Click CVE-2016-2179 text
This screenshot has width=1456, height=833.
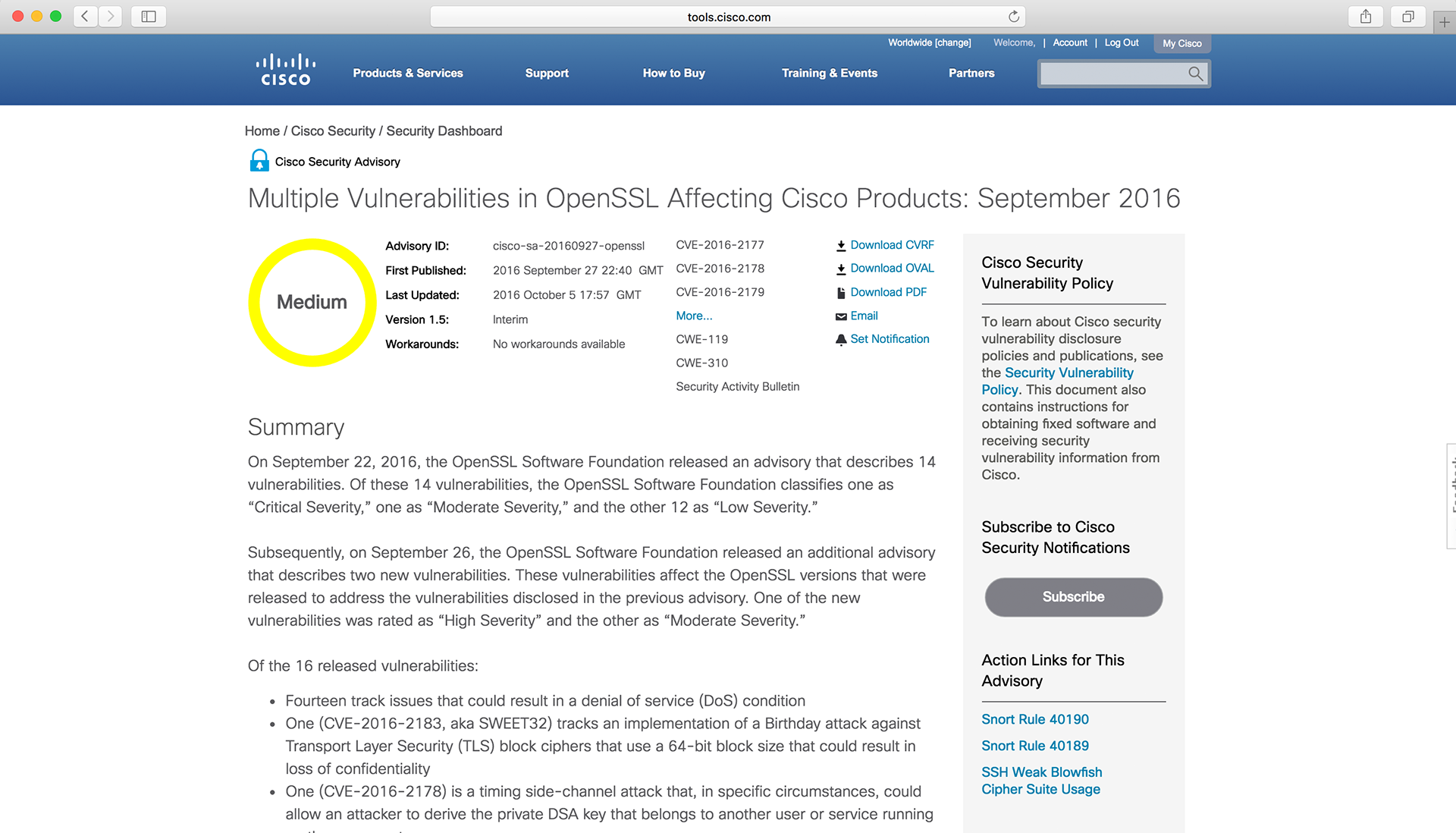[720, 292]
